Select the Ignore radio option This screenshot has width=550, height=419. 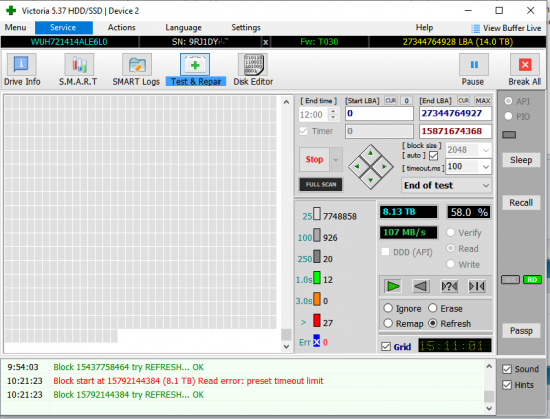(388, 308)
